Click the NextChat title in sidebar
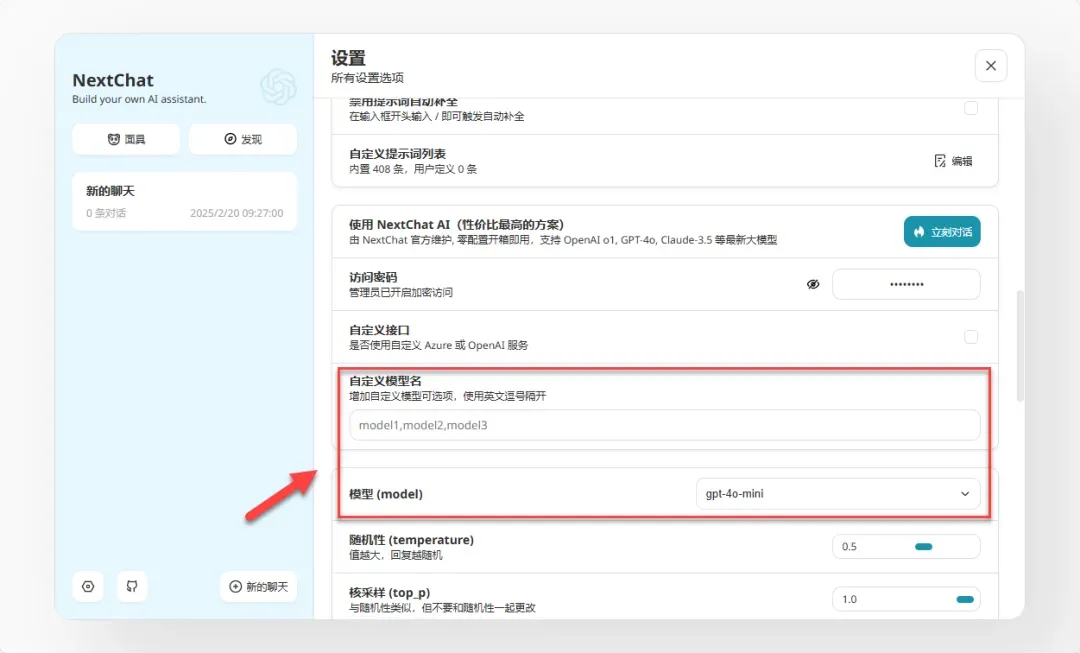Viewport: 1080px width, 653px height. pyautogui.click(x=113, y=81)
